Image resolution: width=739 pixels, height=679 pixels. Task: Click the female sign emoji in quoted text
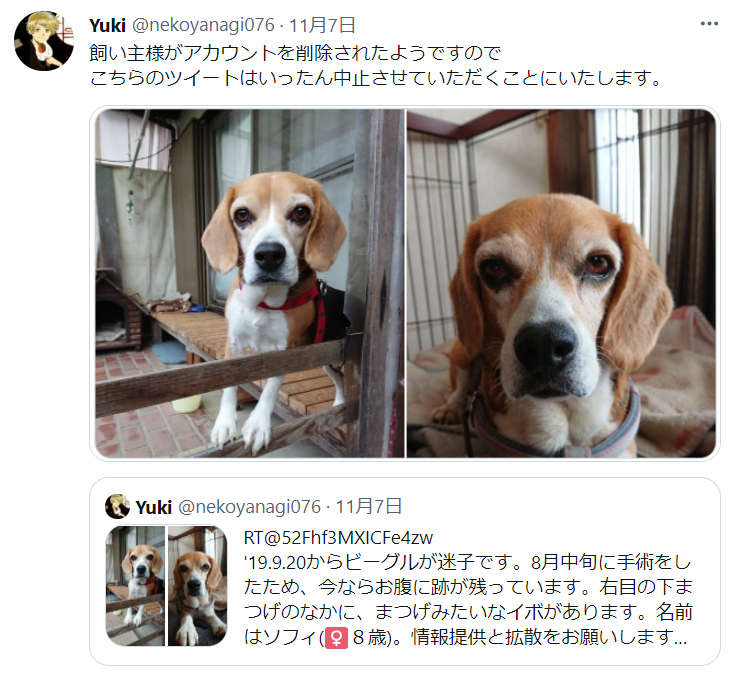[x=337, y=638]
